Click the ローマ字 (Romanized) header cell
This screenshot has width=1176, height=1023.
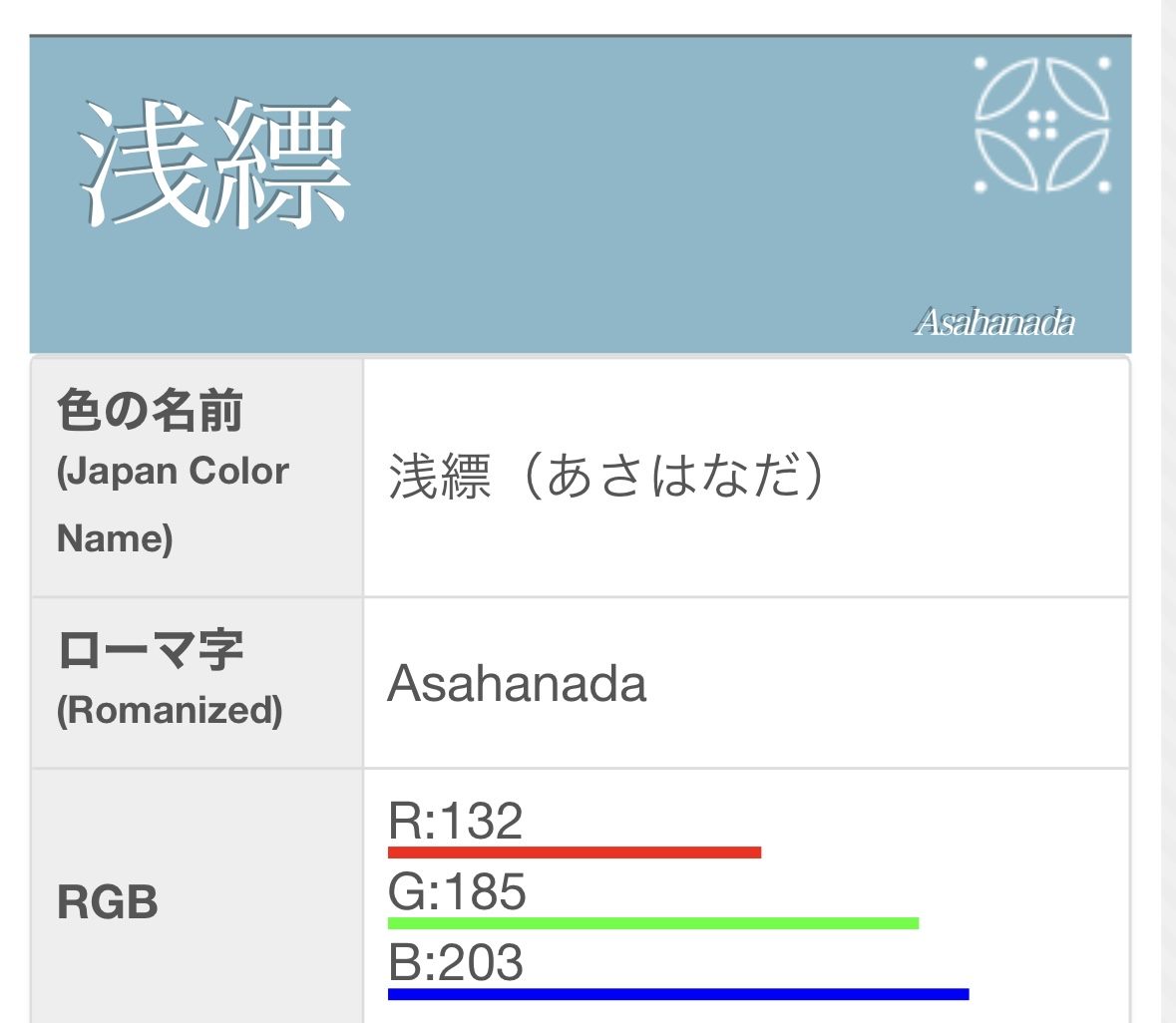click(x=196, y=683)
